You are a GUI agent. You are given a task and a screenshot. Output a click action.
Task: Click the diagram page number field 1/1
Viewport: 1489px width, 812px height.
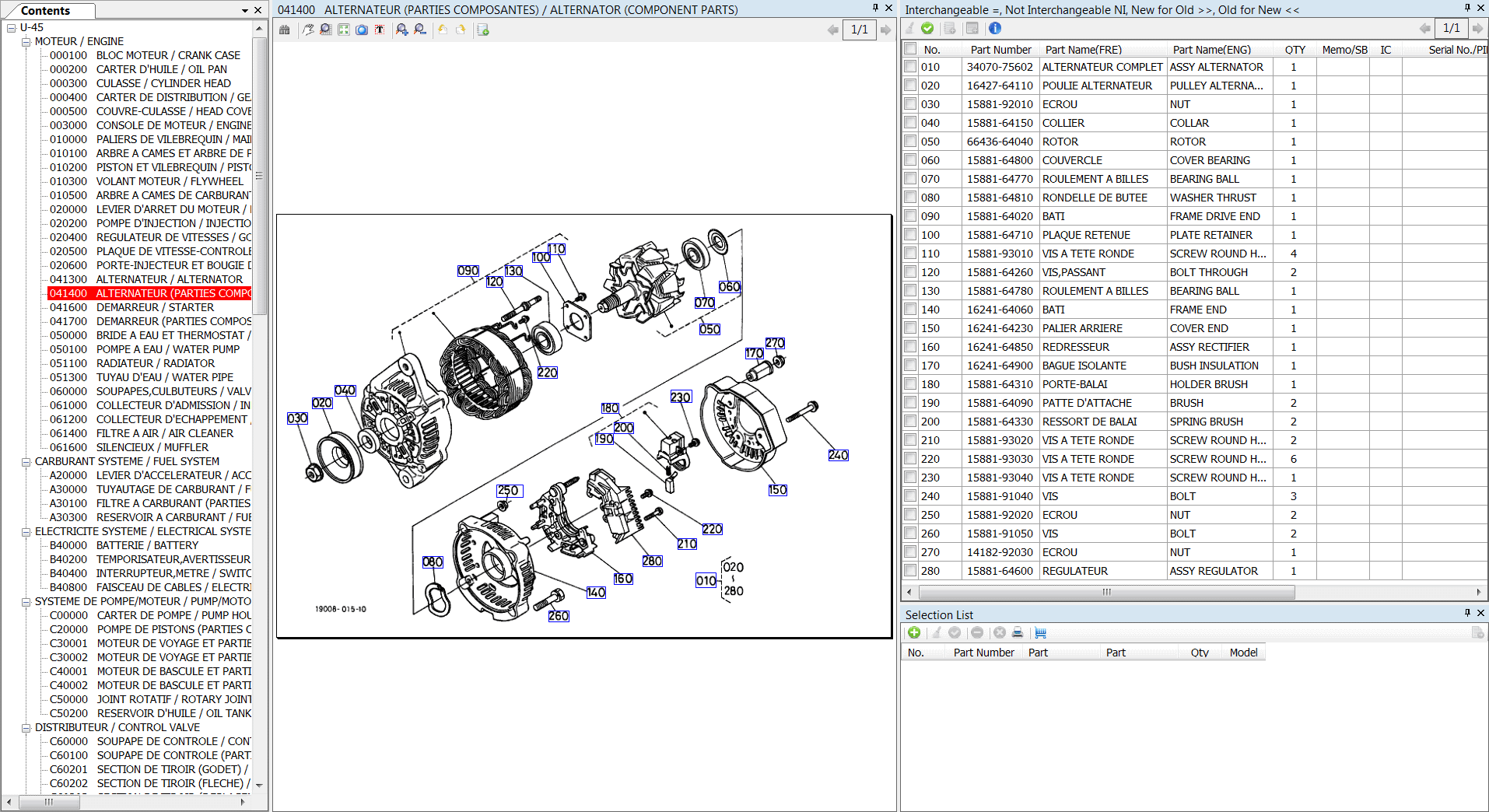pos(860,30)
